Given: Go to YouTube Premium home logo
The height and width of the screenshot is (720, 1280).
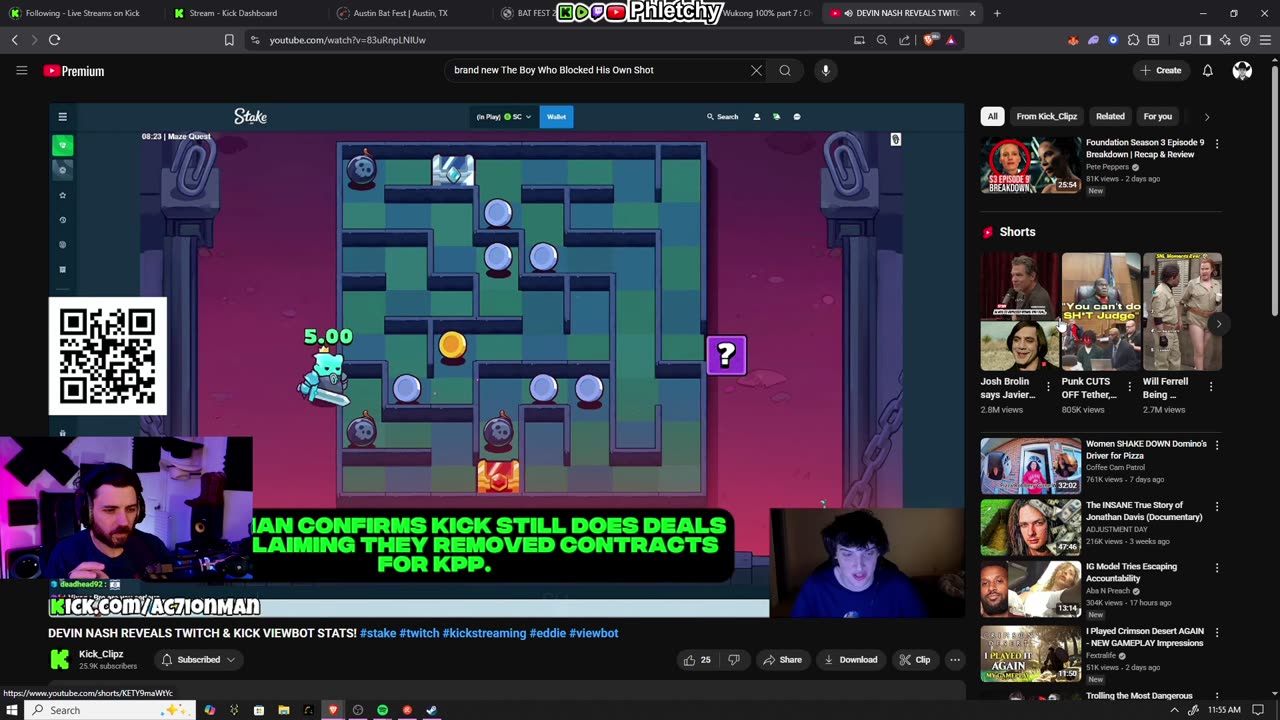Looking at the screenshot, I should pyautogui.click(x=74, y=71).
